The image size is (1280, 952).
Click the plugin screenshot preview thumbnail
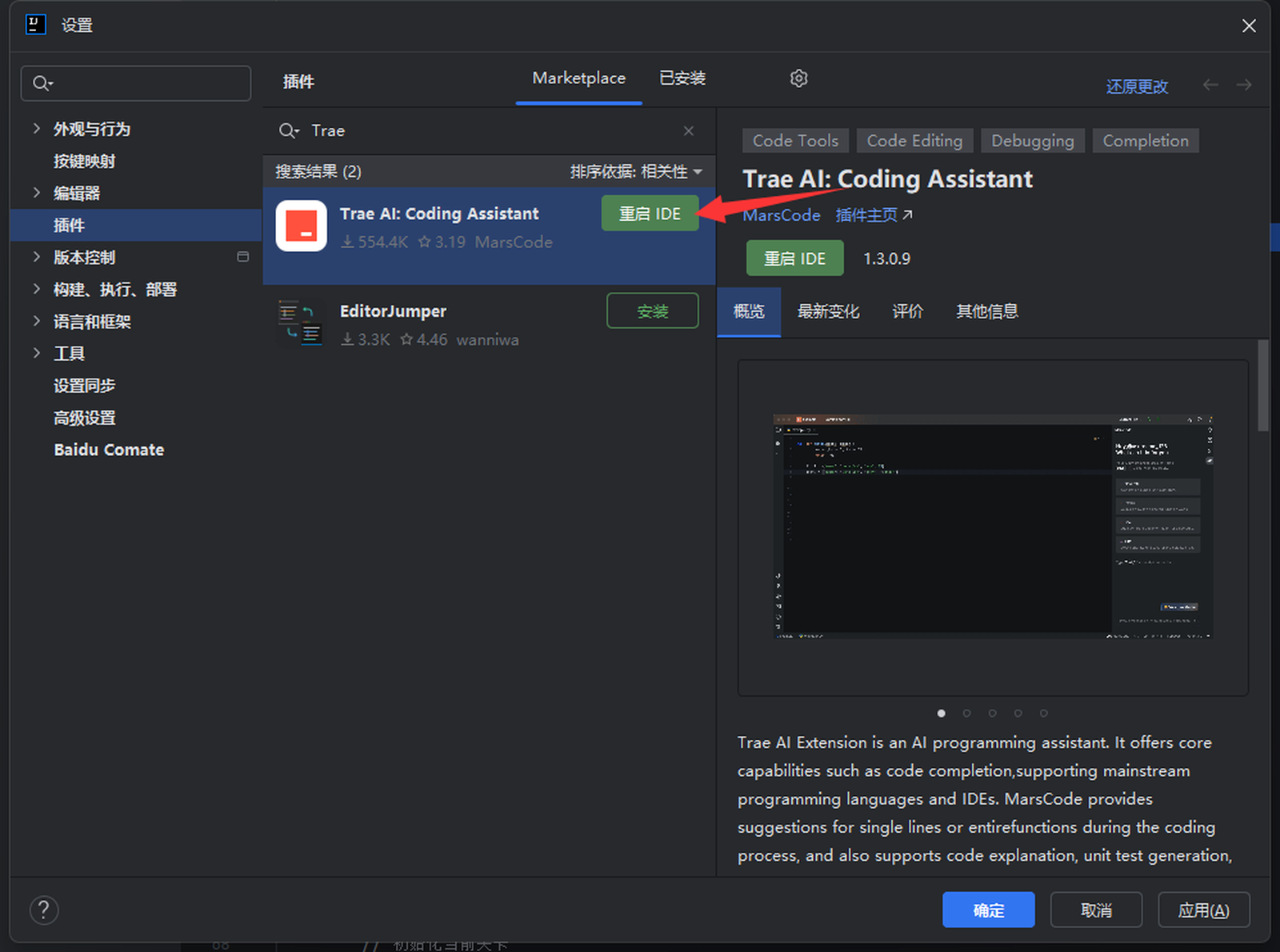pos(993,526)
